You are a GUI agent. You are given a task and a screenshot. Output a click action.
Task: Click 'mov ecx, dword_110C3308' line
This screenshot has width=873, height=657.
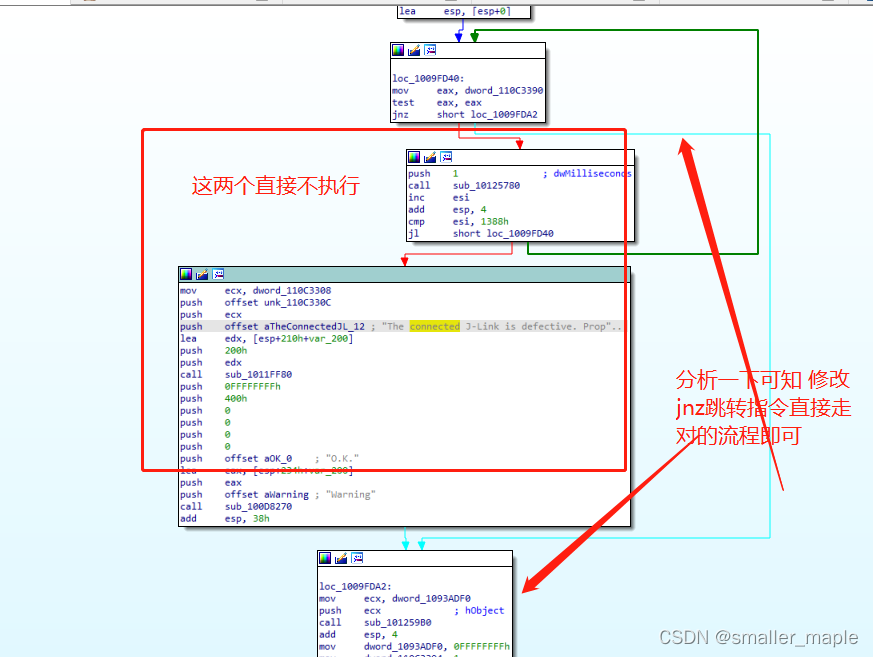pyautogui.click(x=256, y=291)
